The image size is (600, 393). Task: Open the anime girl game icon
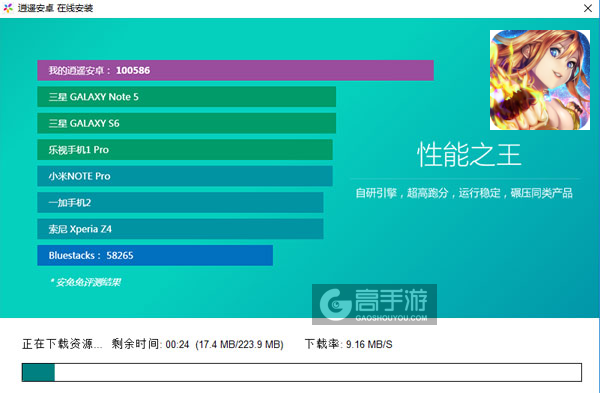coord(540,80)
